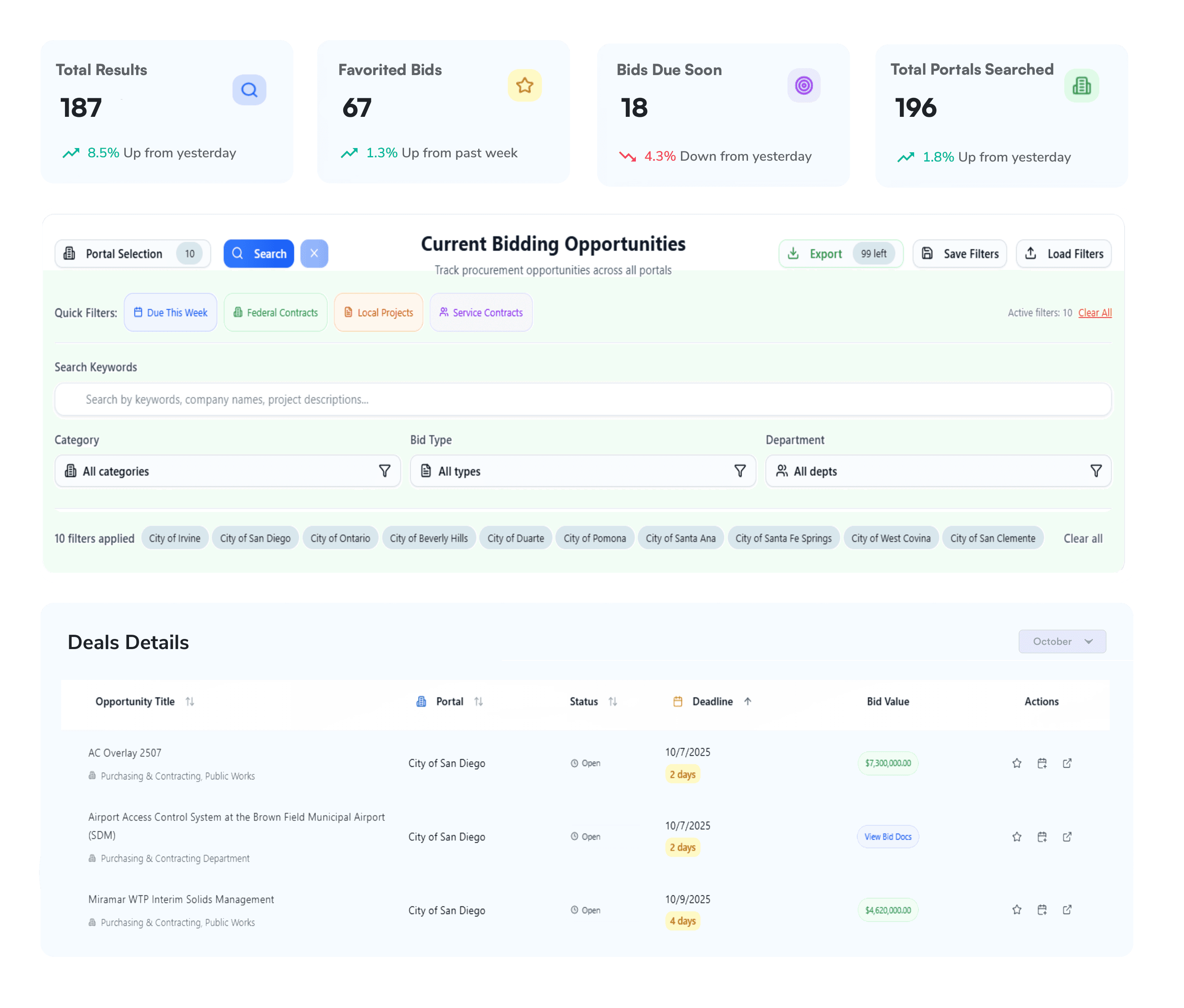Screen dimensions: 1184x1008
Task: Remove the City of Ontario filter chip
Action: pos(340,538)
